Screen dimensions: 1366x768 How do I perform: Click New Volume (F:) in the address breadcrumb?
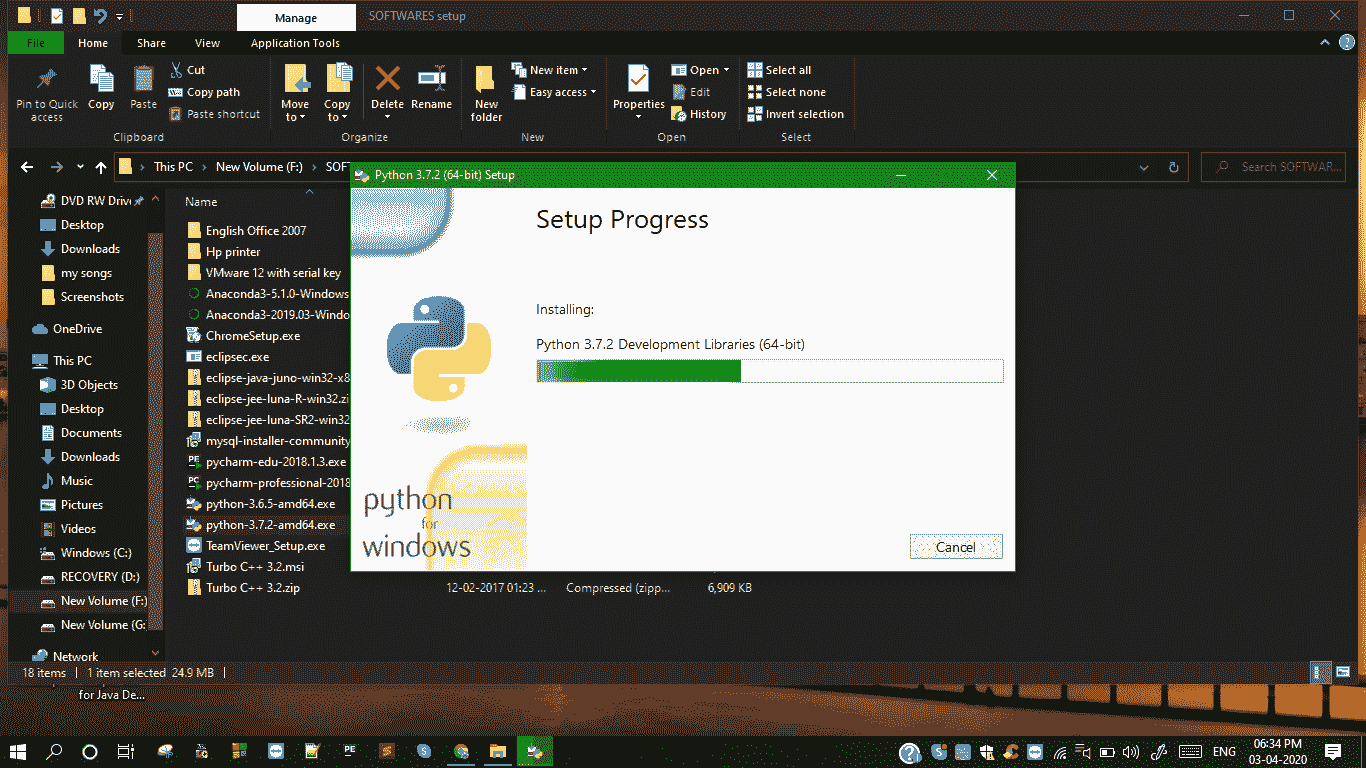pos(259,167)
